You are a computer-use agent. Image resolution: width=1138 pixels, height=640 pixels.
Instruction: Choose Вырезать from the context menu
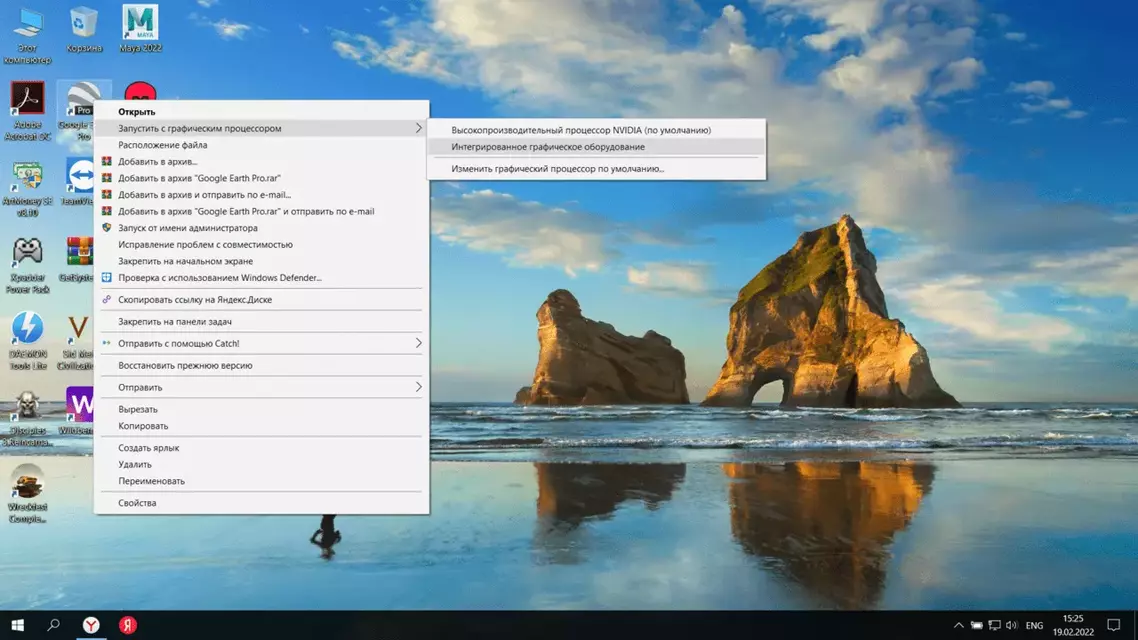(261, 409)
